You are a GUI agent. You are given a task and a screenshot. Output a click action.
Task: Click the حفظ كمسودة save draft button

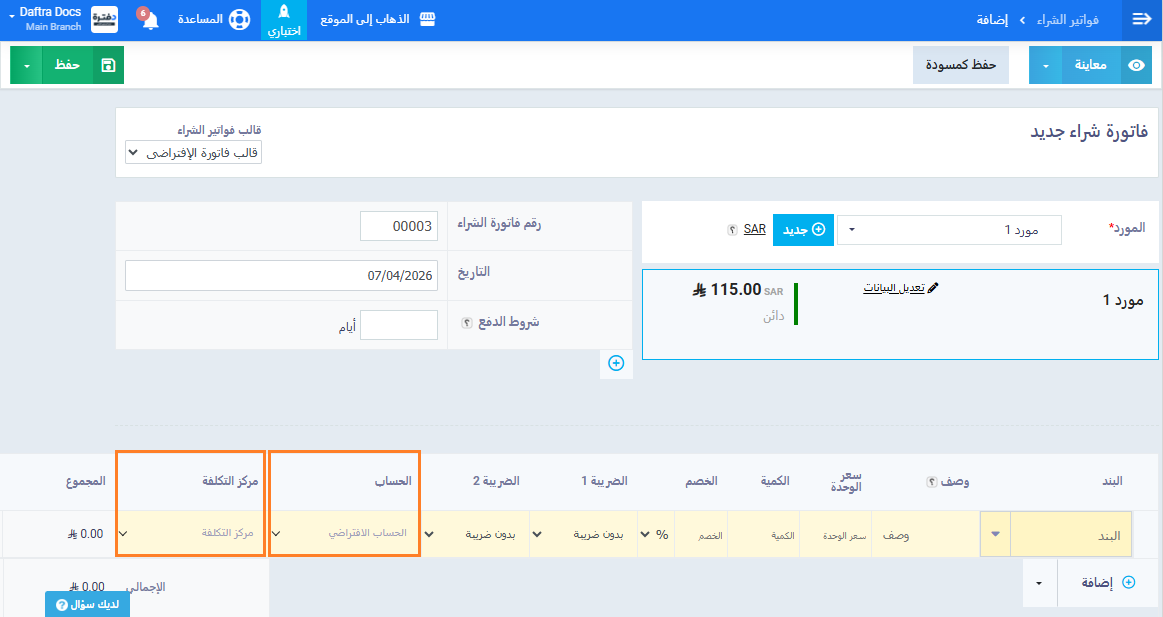960,65
